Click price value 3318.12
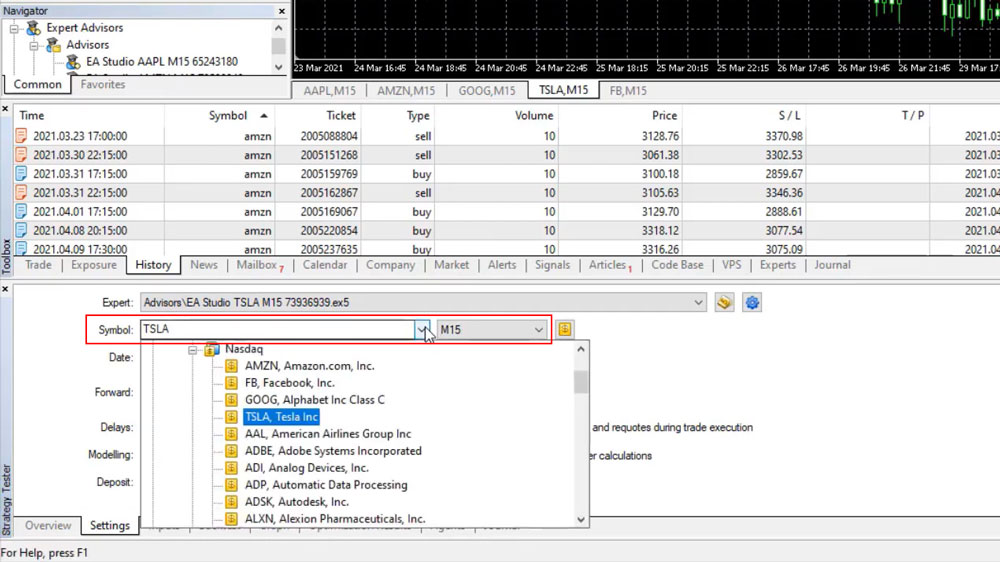Viewport: 1000px width, 562px height. click(x=660, y=230)
